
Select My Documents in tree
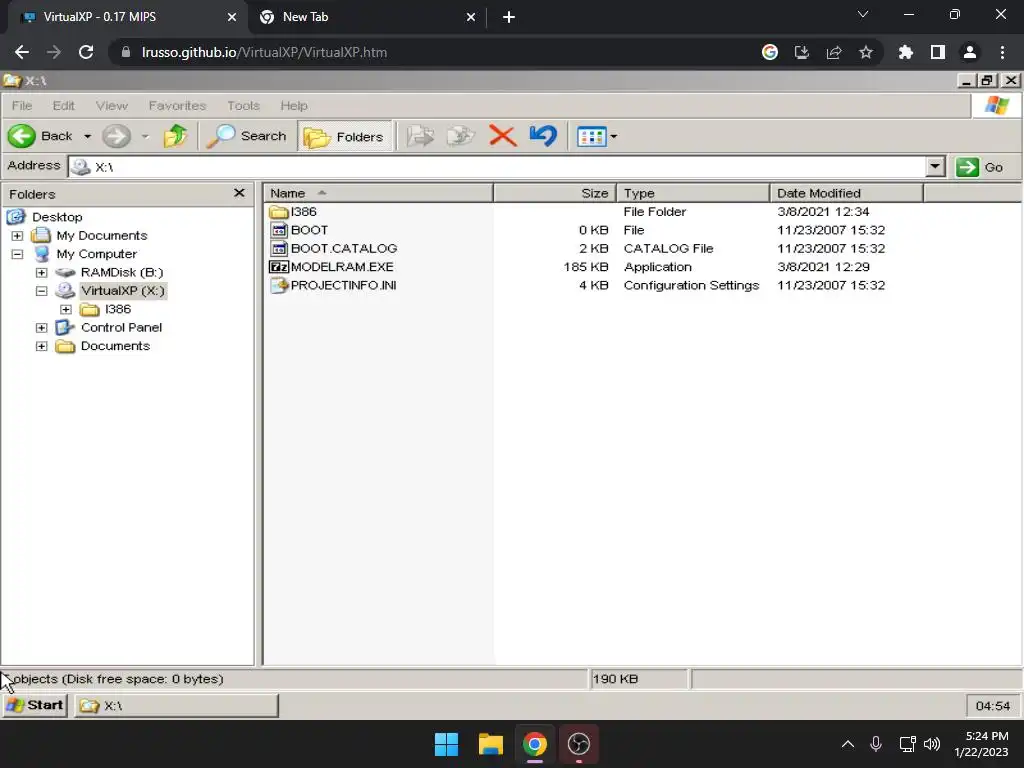pos(101,235)
